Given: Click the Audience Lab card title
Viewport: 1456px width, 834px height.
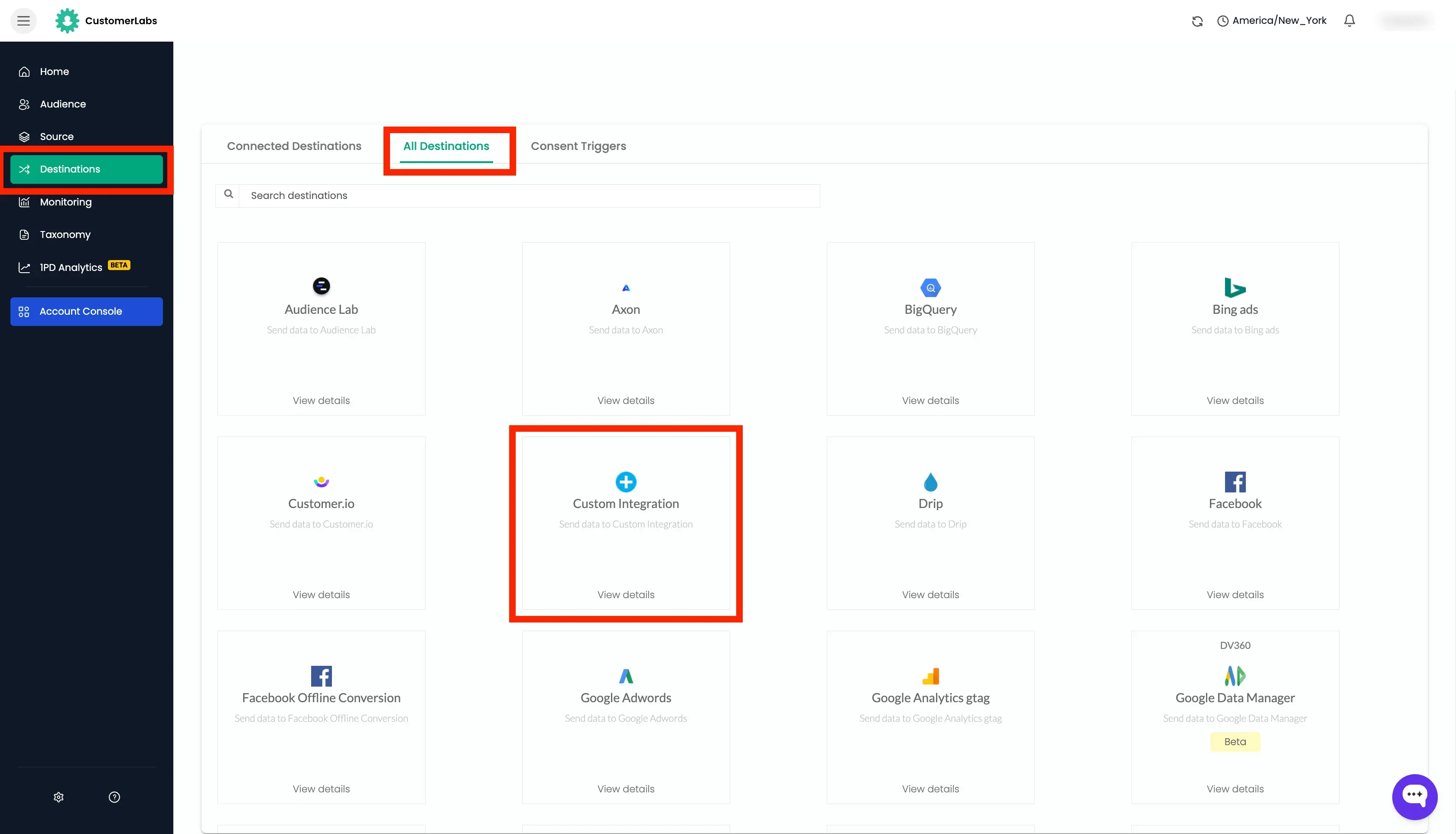Looking at the screenshot, I should [x=321, y=309].
